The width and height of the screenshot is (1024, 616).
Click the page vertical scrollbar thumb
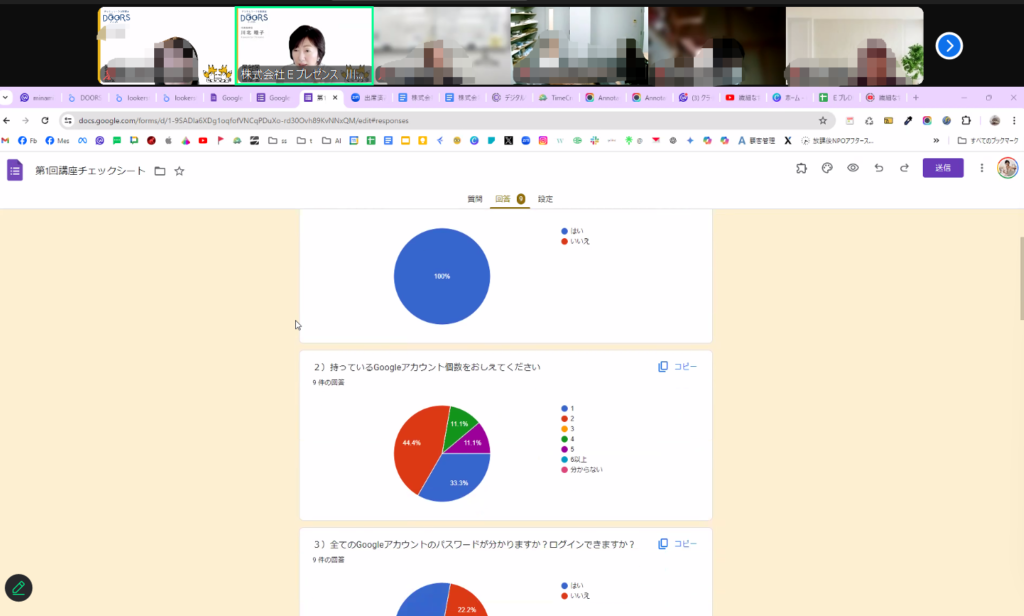coord(1021,278)
